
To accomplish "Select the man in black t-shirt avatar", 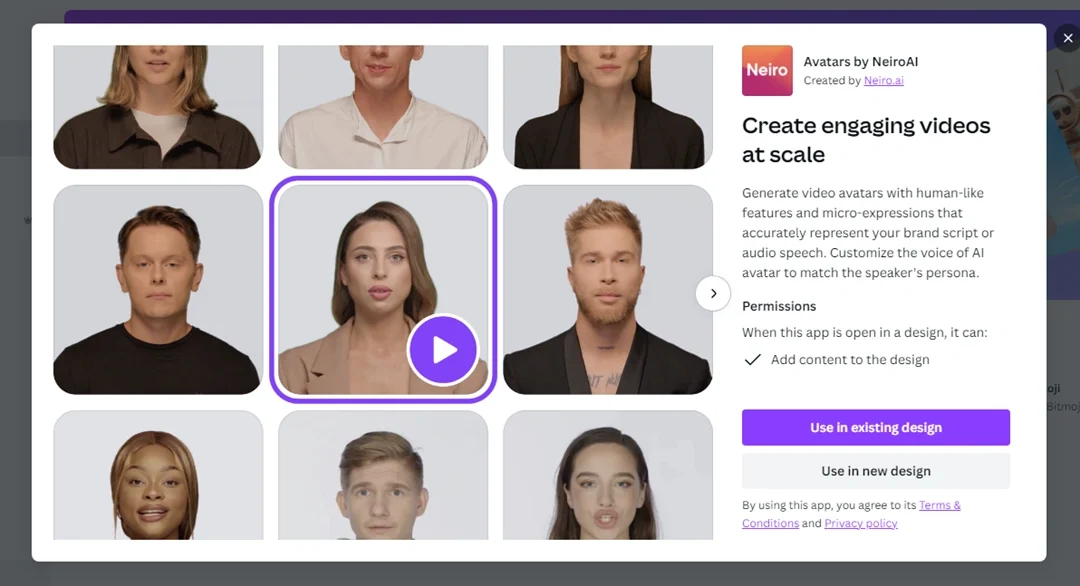I will tap(158, 289).
